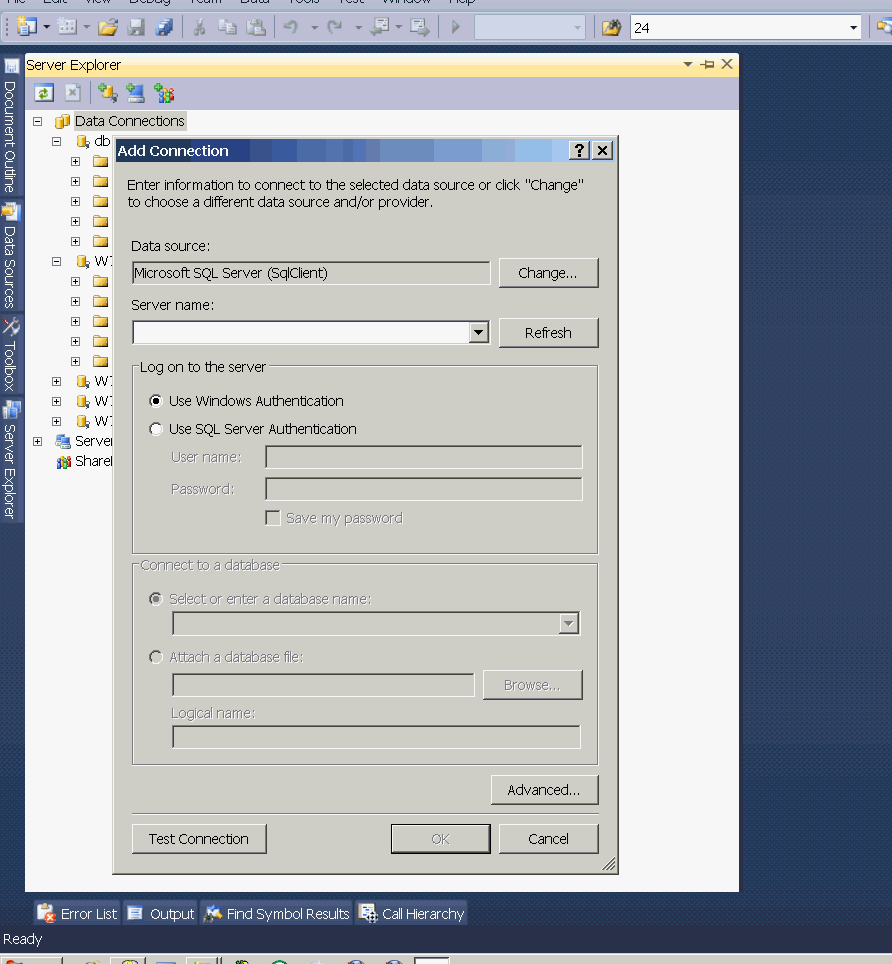Viewport: 892px width, 964px height.
Task: Open the Data Sources side tab
Action: pos(10,256)
